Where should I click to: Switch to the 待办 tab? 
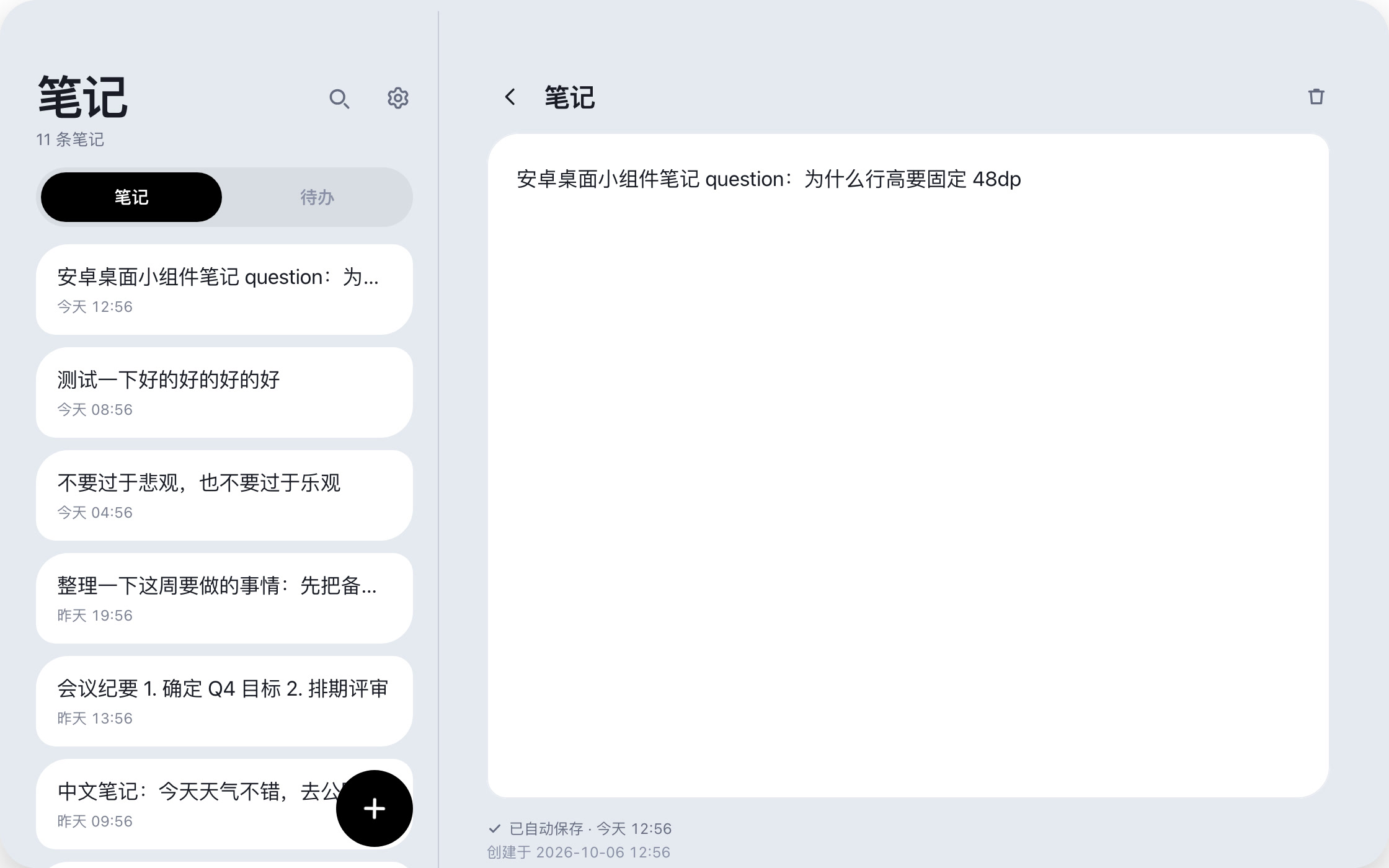(x=317, y=197)
